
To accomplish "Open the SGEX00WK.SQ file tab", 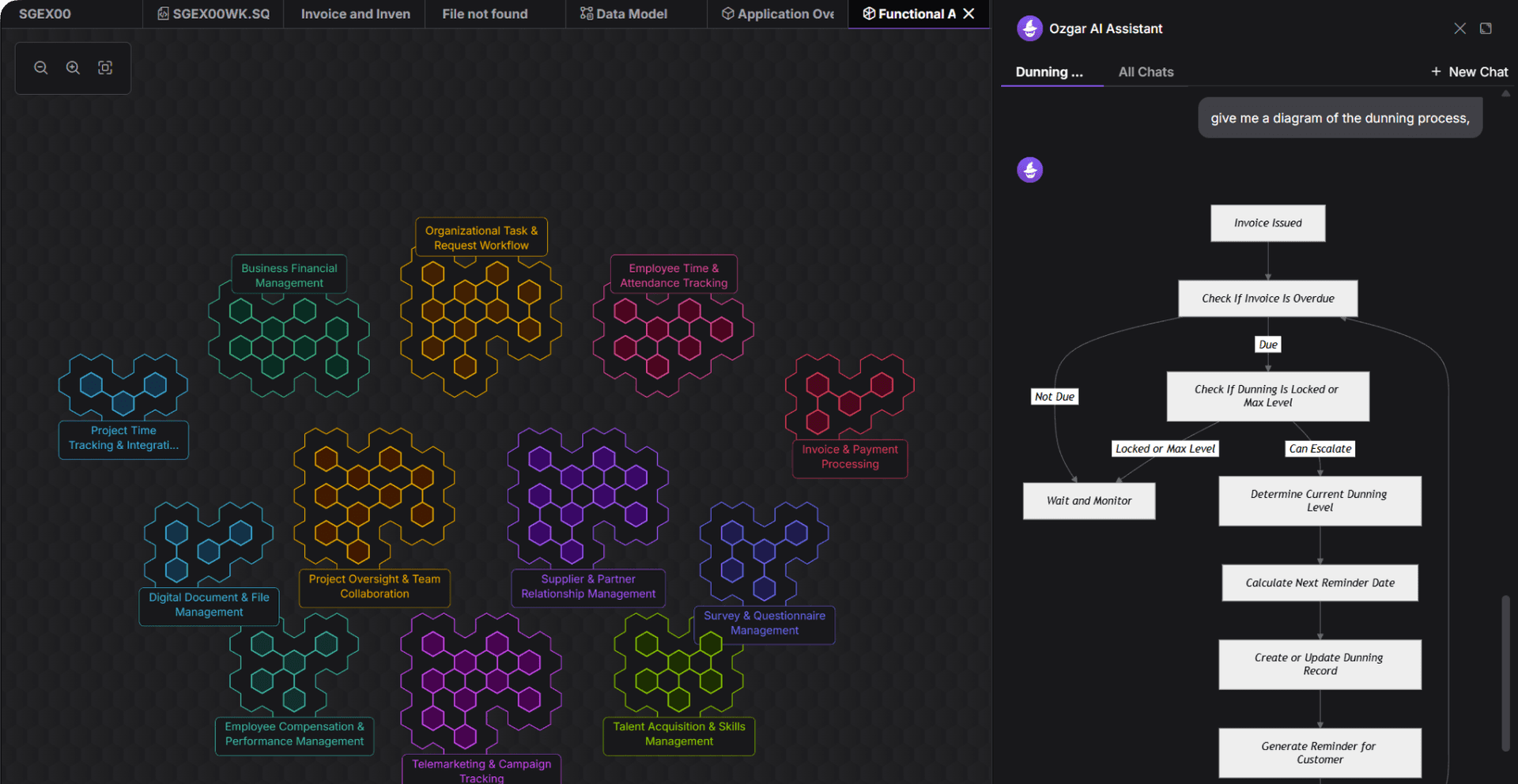I will pos(213,13).
